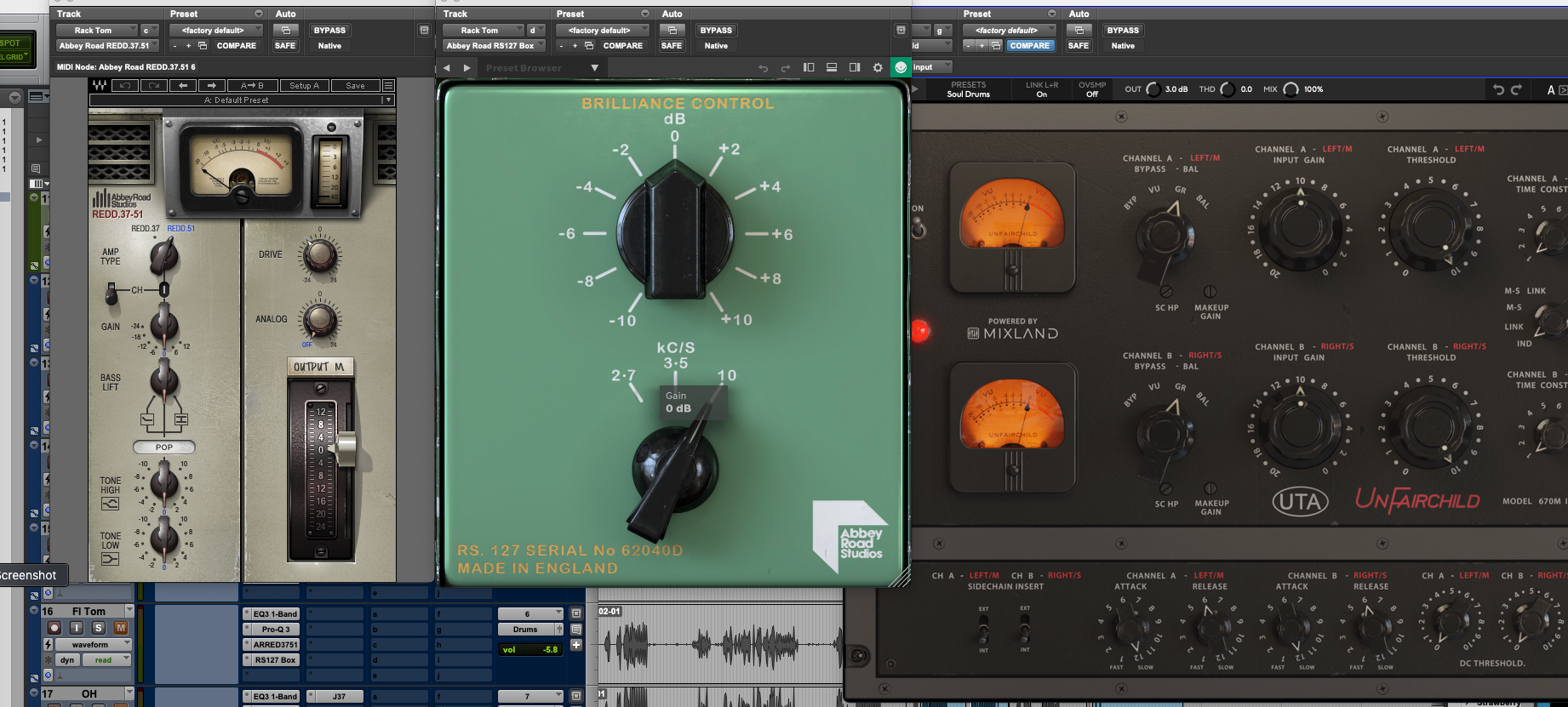Show left panel layout in RS127 toolbar
Viewport: 1568px width, 707px height.
(x=809, y=67)
